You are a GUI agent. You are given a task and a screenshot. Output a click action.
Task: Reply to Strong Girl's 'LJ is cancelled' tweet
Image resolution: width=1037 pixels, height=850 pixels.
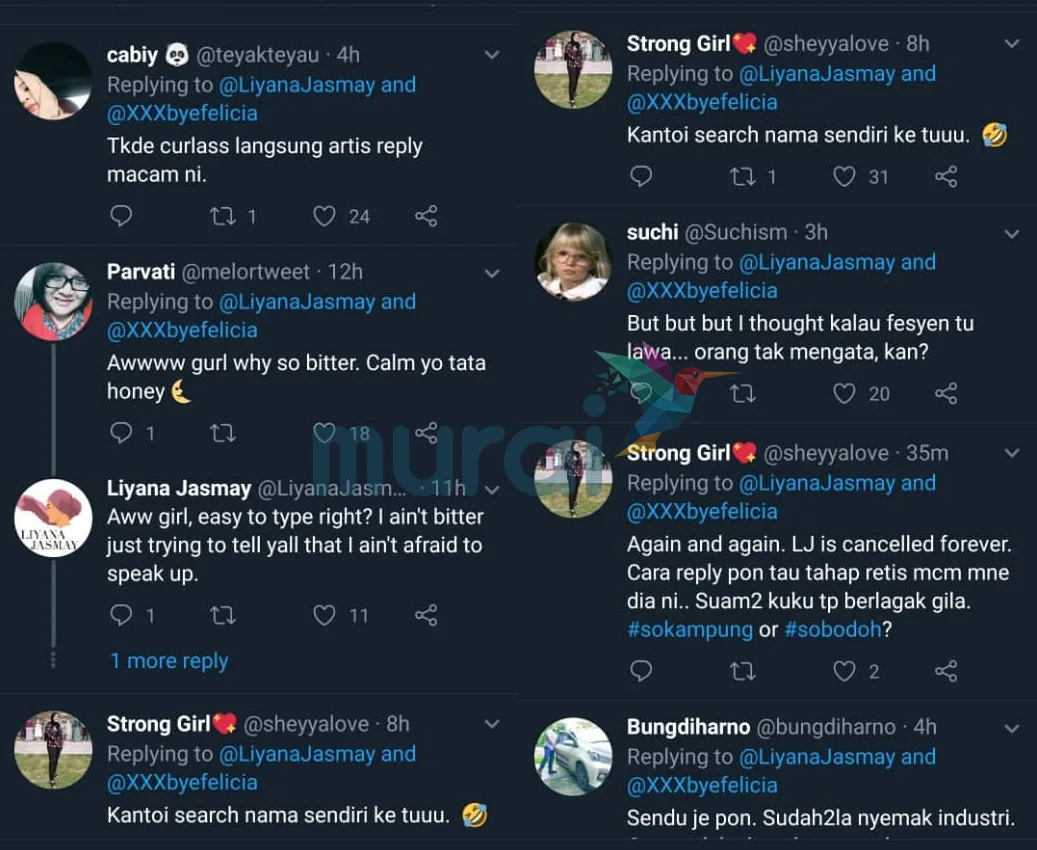click(641, 671)
